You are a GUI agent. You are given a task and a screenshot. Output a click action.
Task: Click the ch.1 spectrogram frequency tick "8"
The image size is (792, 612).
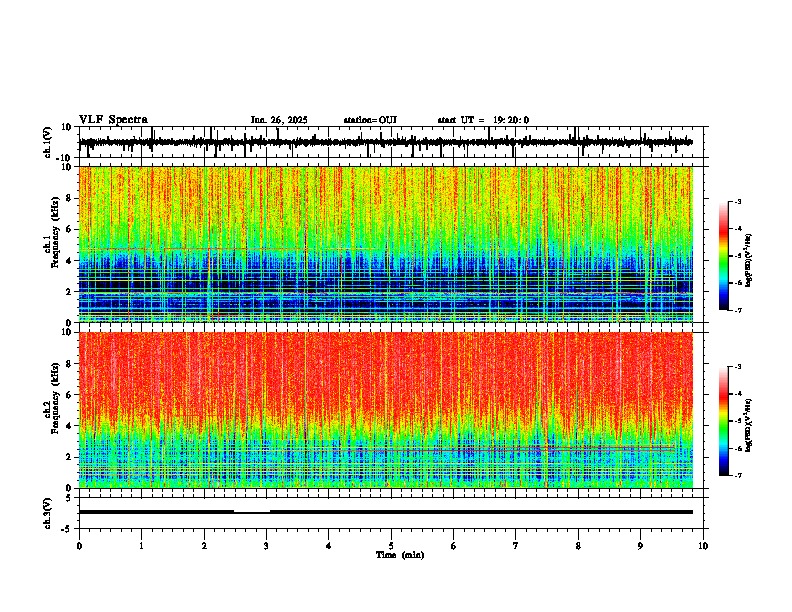(x=70, y=198)
